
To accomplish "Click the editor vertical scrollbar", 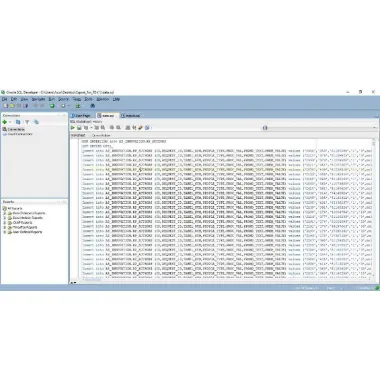I will pyautogui.click(x=373, y=208).
